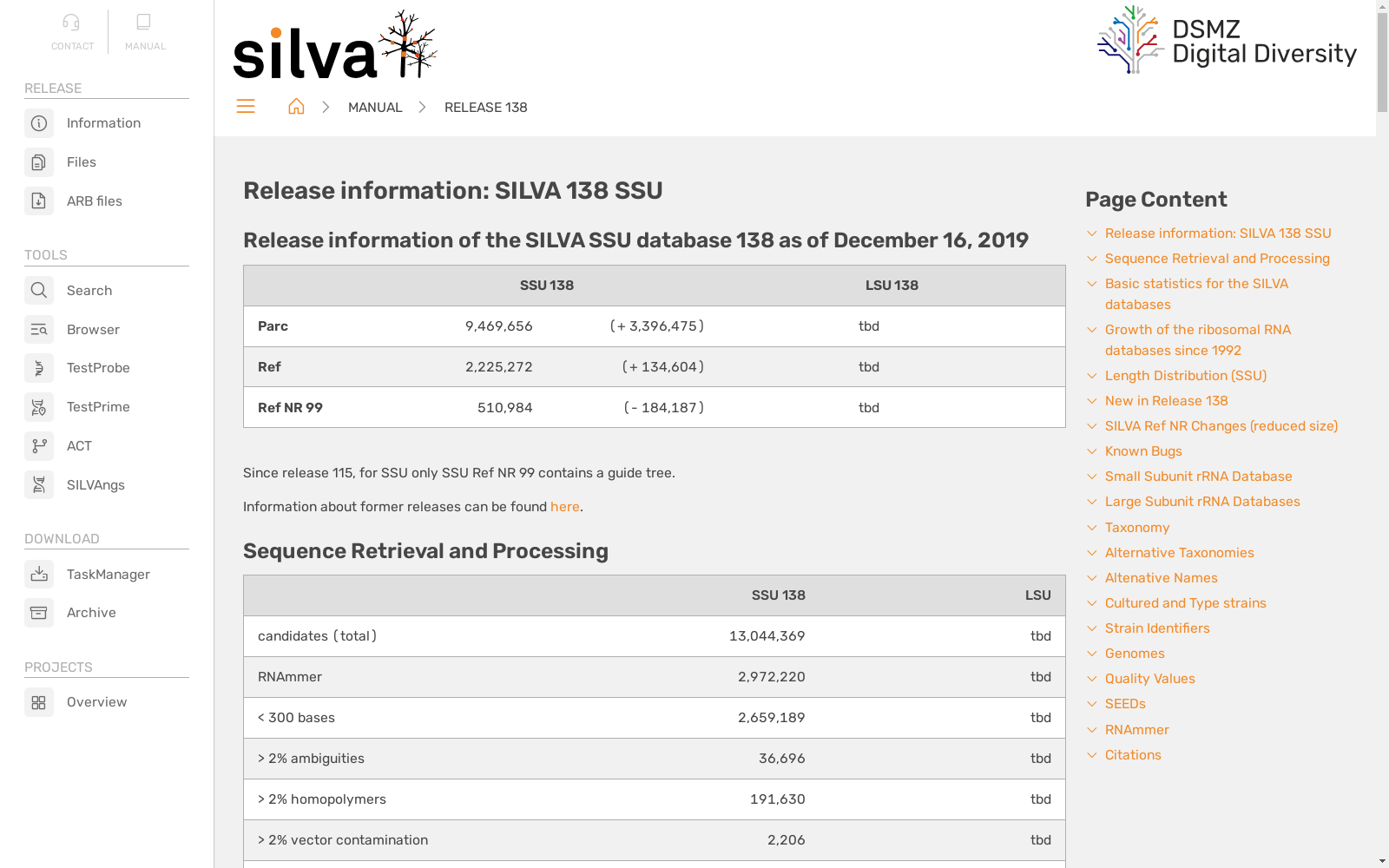Screen dimensions: 1389x868
Task: Expand the 'New in Release 138' chevron
Action: tap(1092, 401)
